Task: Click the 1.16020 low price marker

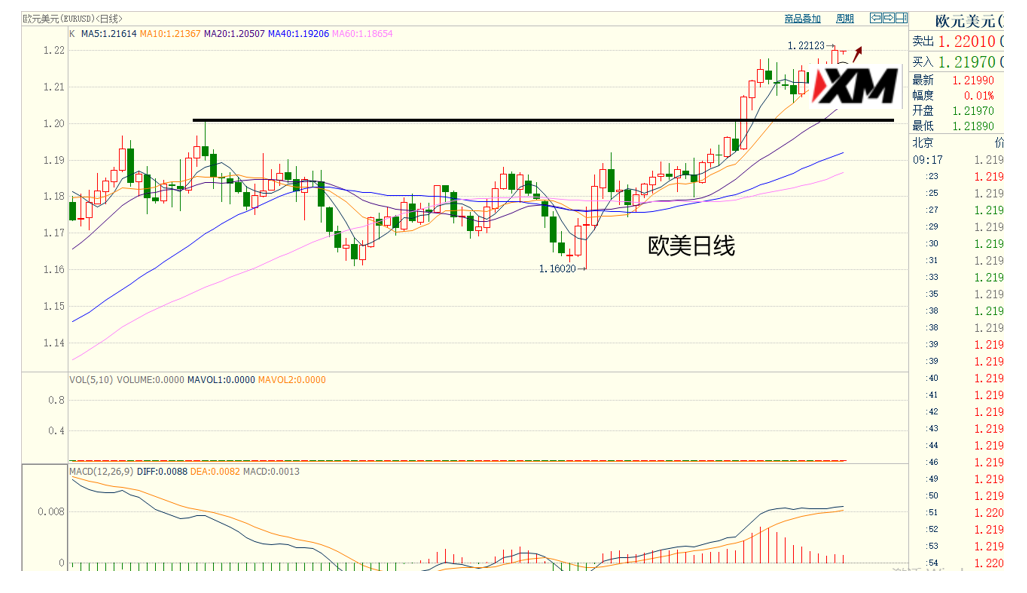Action: (557, 269)
